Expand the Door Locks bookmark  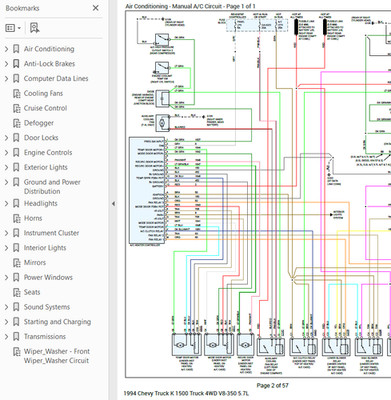(x=6, y=138)
